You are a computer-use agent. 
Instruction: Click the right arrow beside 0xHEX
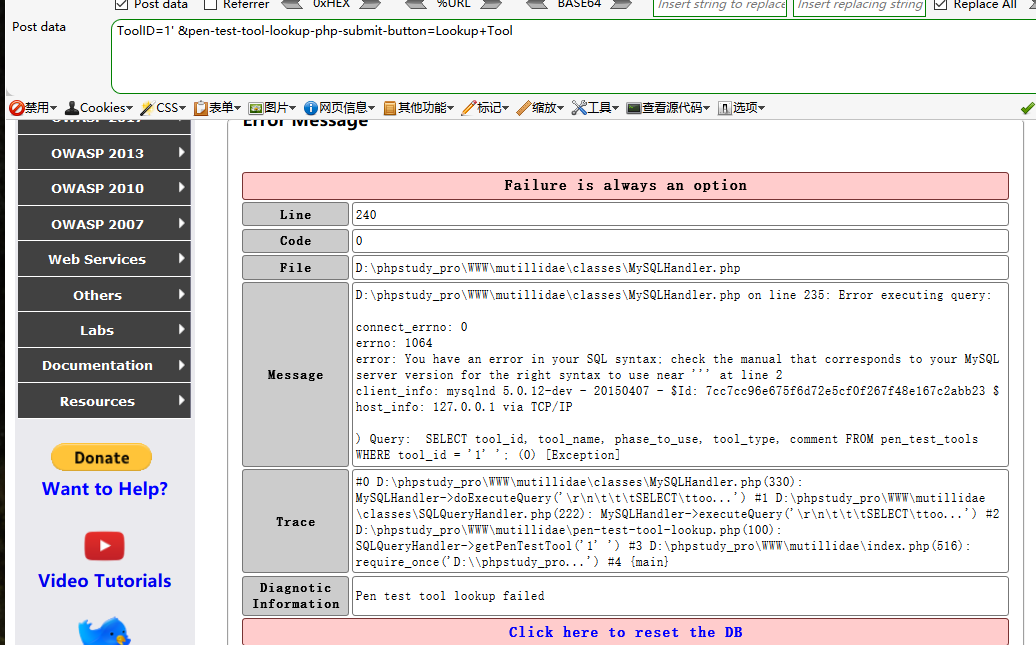click(x=371, y=4)
